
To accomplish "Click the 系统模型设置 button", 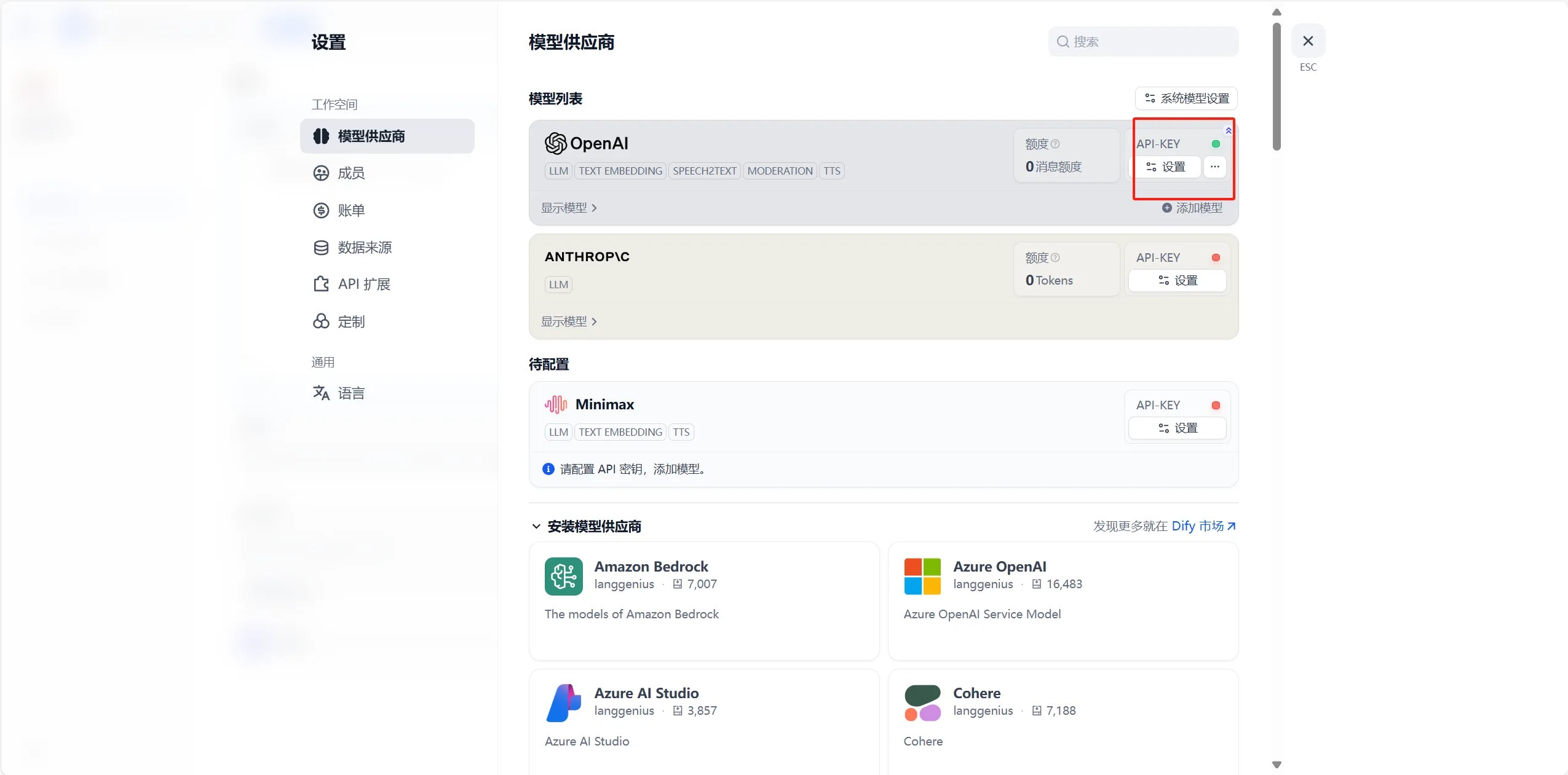I will click(1186, 98).
